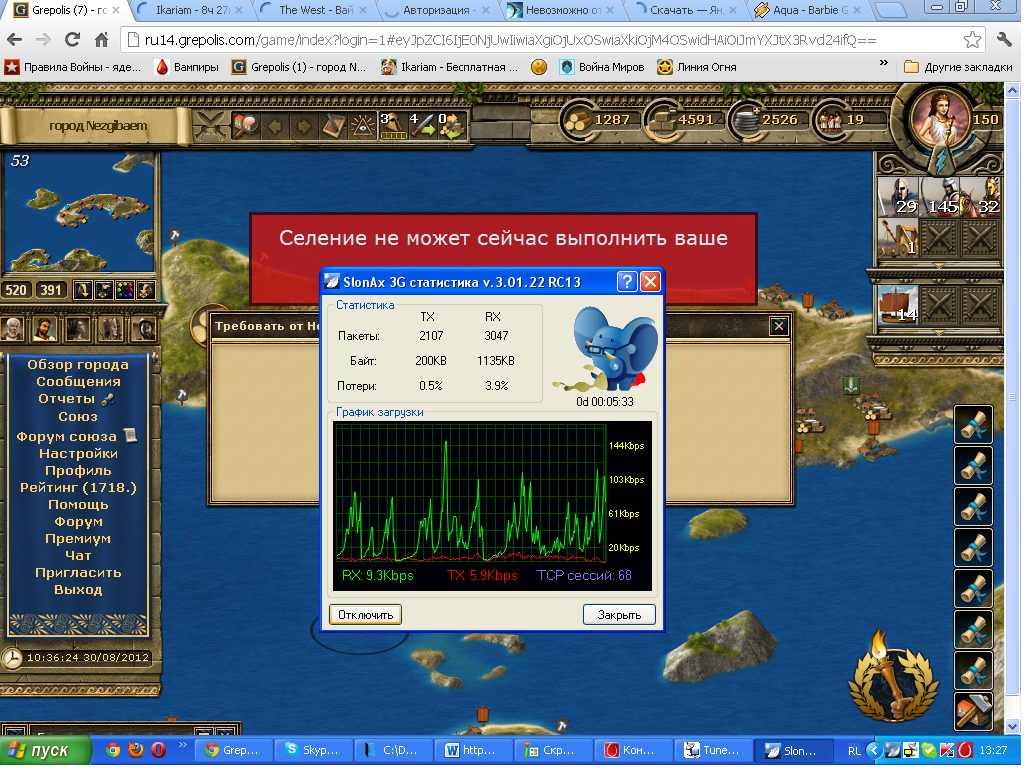1024x768 pixels.
Task: Click the город Nezgibaem city name scroll
Action: pyautogui.click(x=98, y=125)
